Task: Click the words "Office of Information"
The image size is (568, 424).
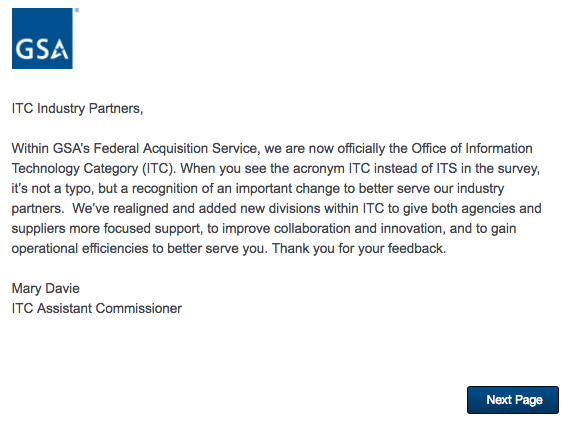Action: [472, 149]
